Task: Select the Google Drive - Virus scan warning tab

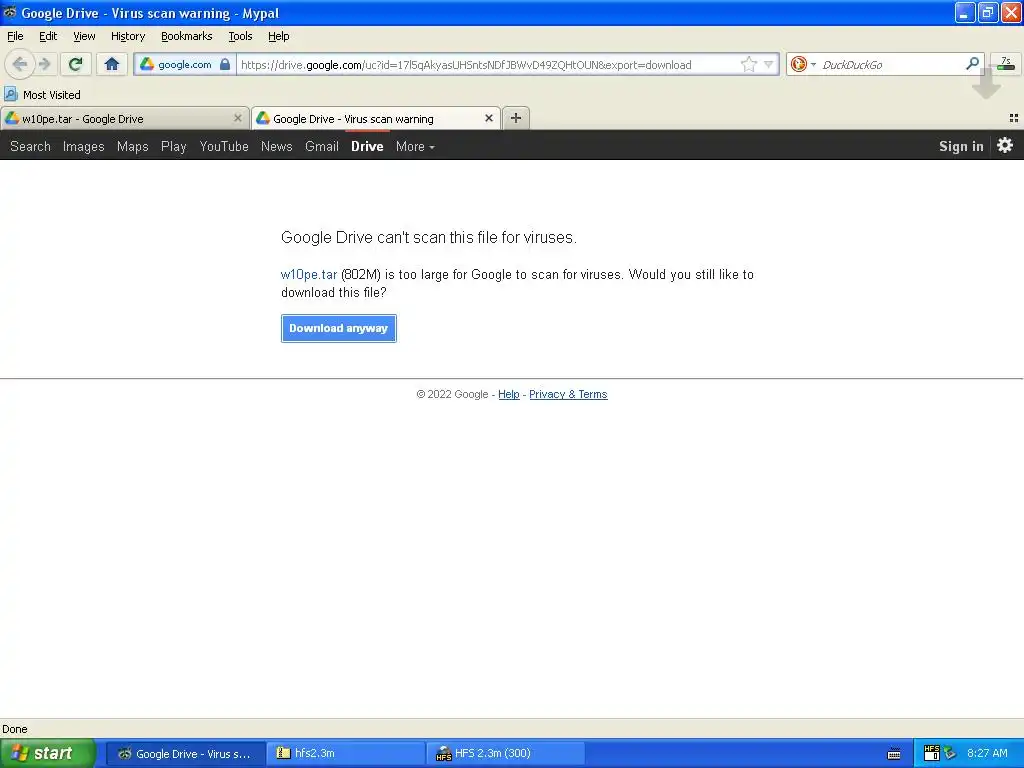Action: [x=376, y=118]
